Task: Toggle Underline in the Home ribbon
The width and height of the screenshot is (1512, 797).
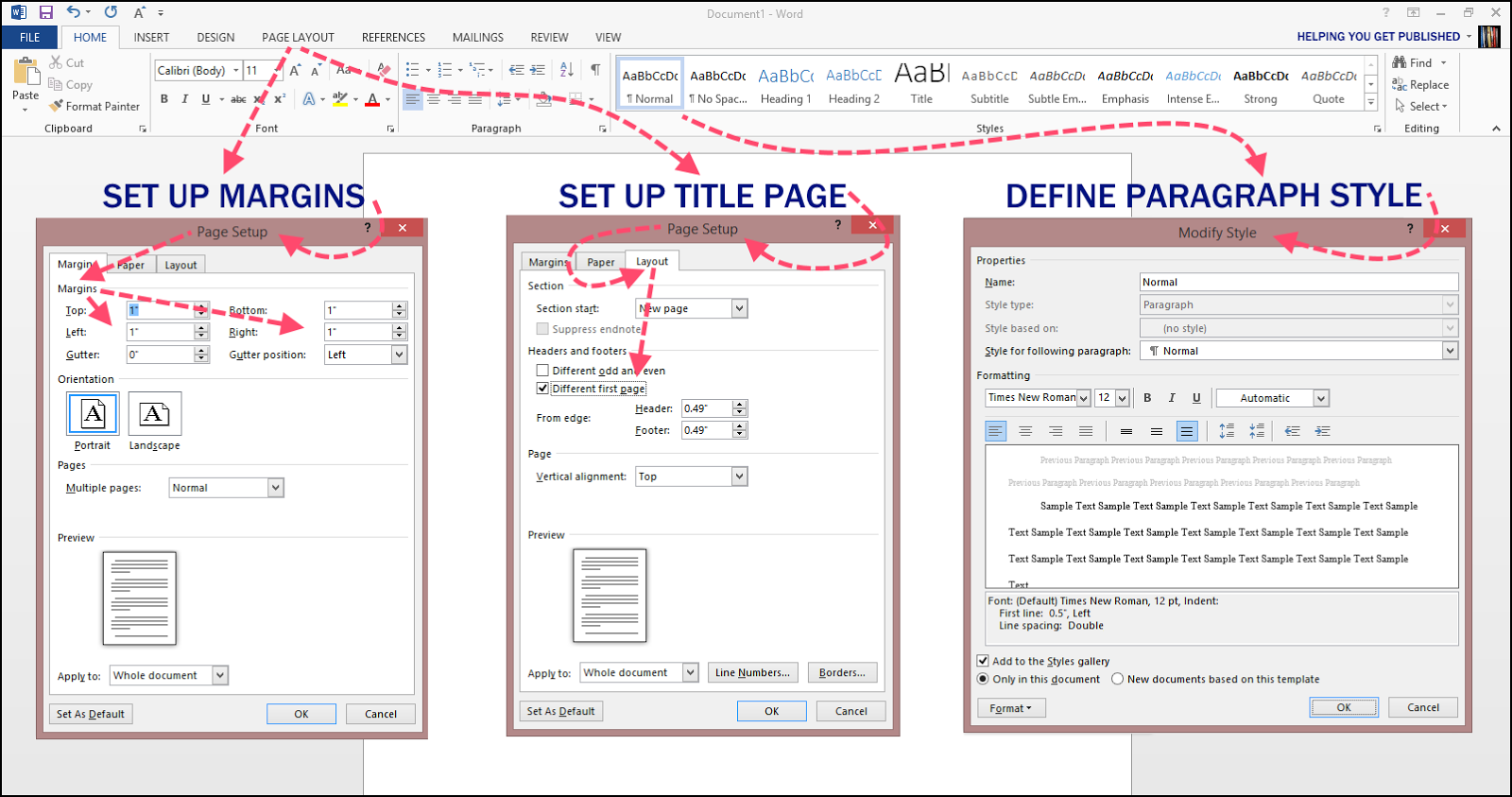Action: (x=206, y=98)
